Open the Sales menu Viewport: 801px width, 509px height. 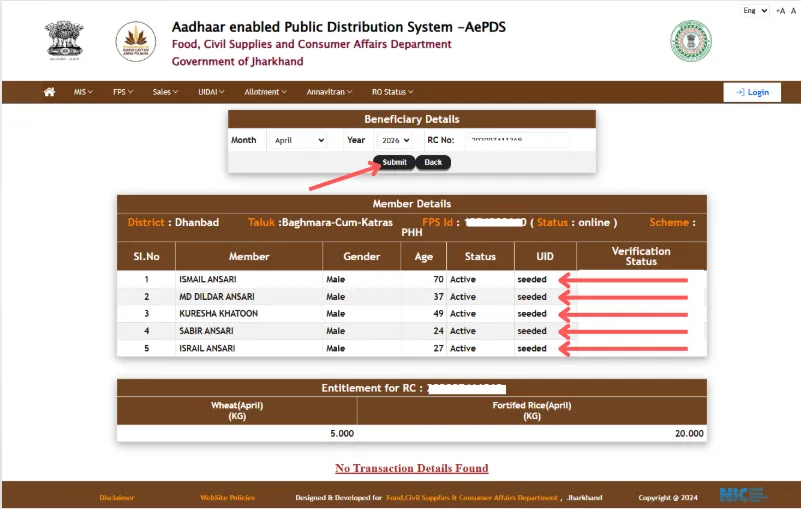point(165,92)
